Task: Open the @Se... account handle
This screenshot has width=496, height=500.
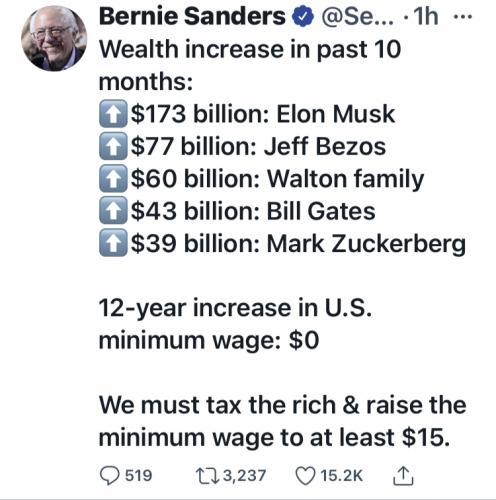Action: (356, 17)
